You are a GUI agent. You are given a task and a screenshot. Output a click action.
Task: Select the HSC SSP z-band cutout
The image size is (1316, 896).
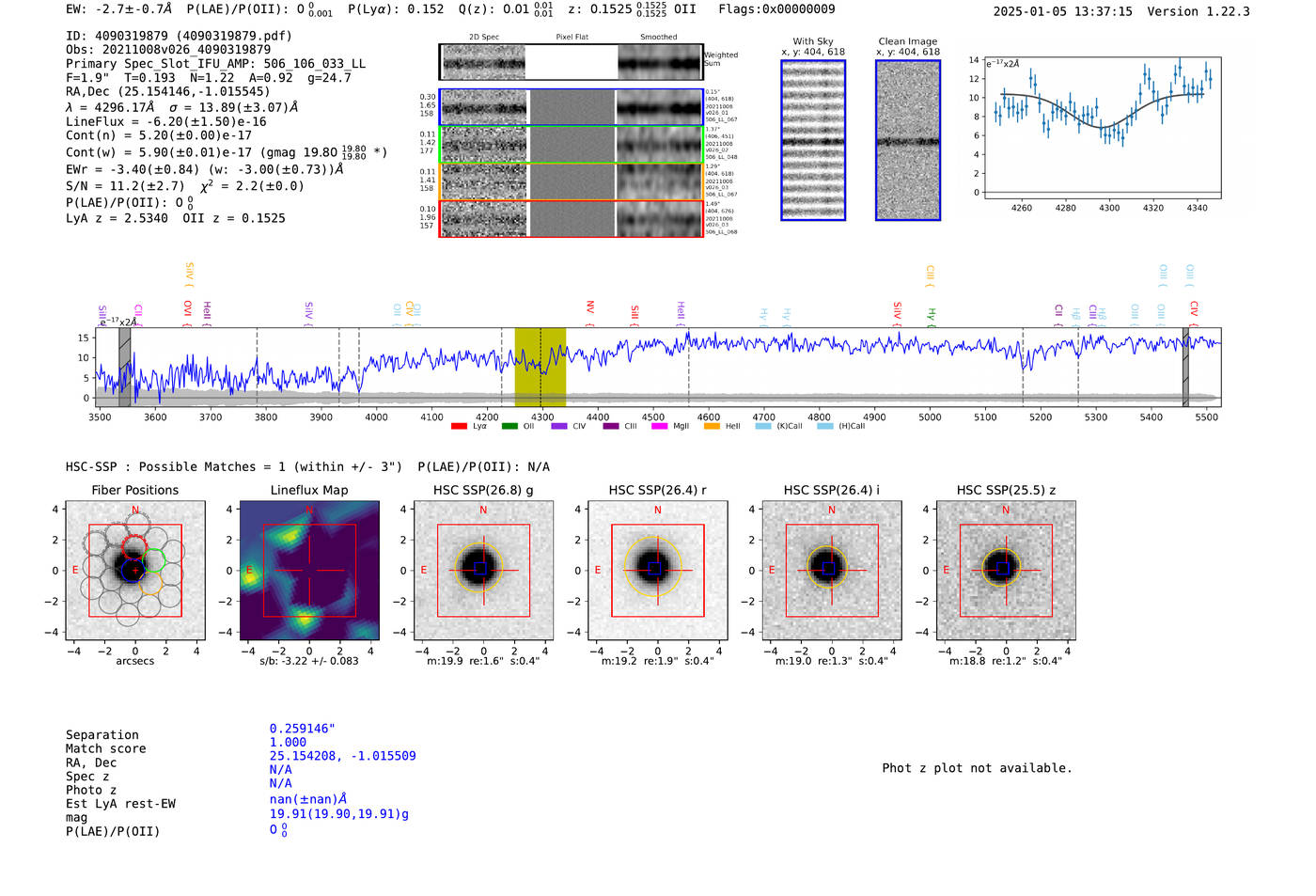[x=1006, y=571]
